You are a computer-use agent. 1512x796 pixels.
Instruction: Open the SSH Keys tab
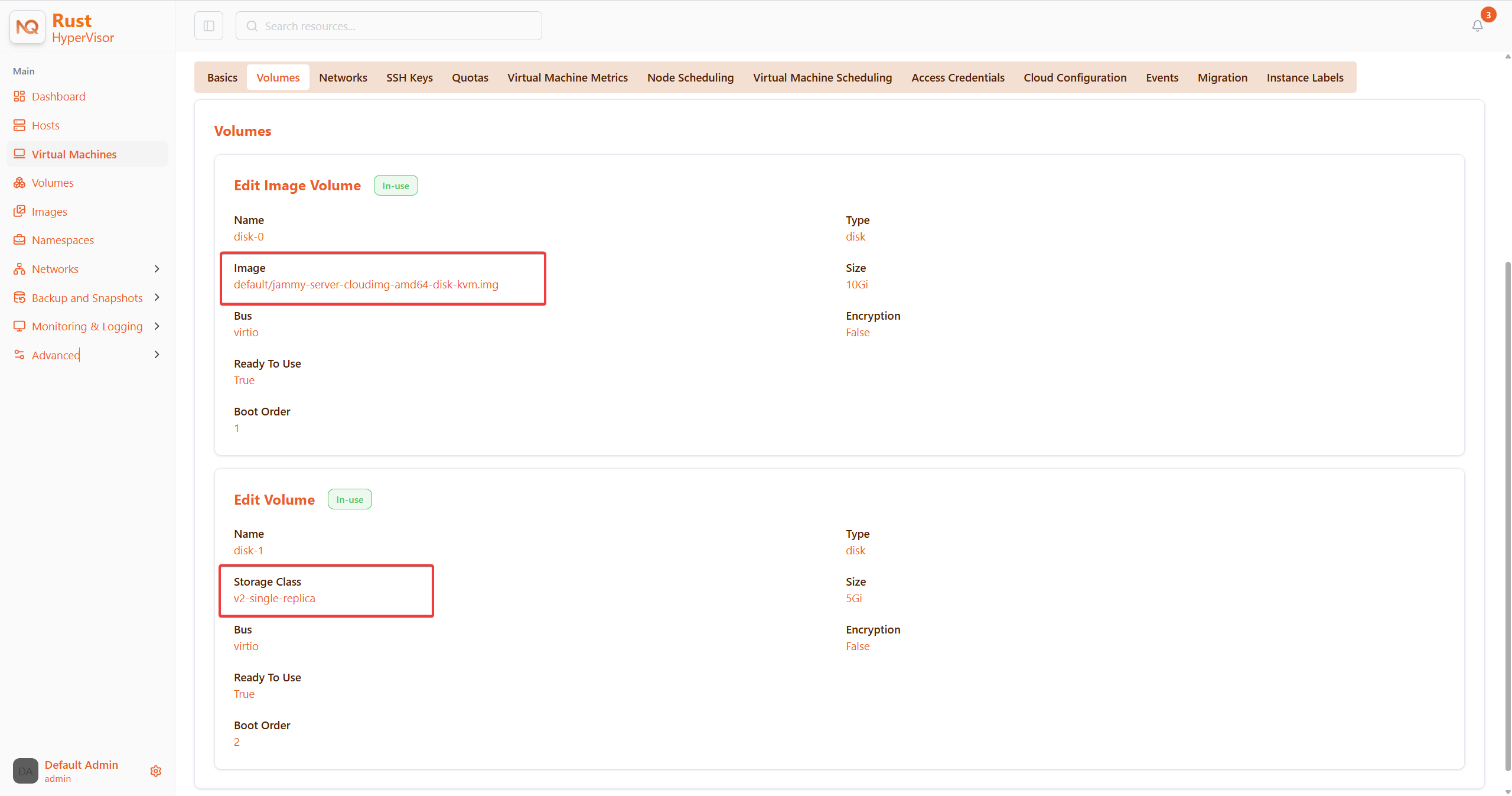[x=409, y=77]
